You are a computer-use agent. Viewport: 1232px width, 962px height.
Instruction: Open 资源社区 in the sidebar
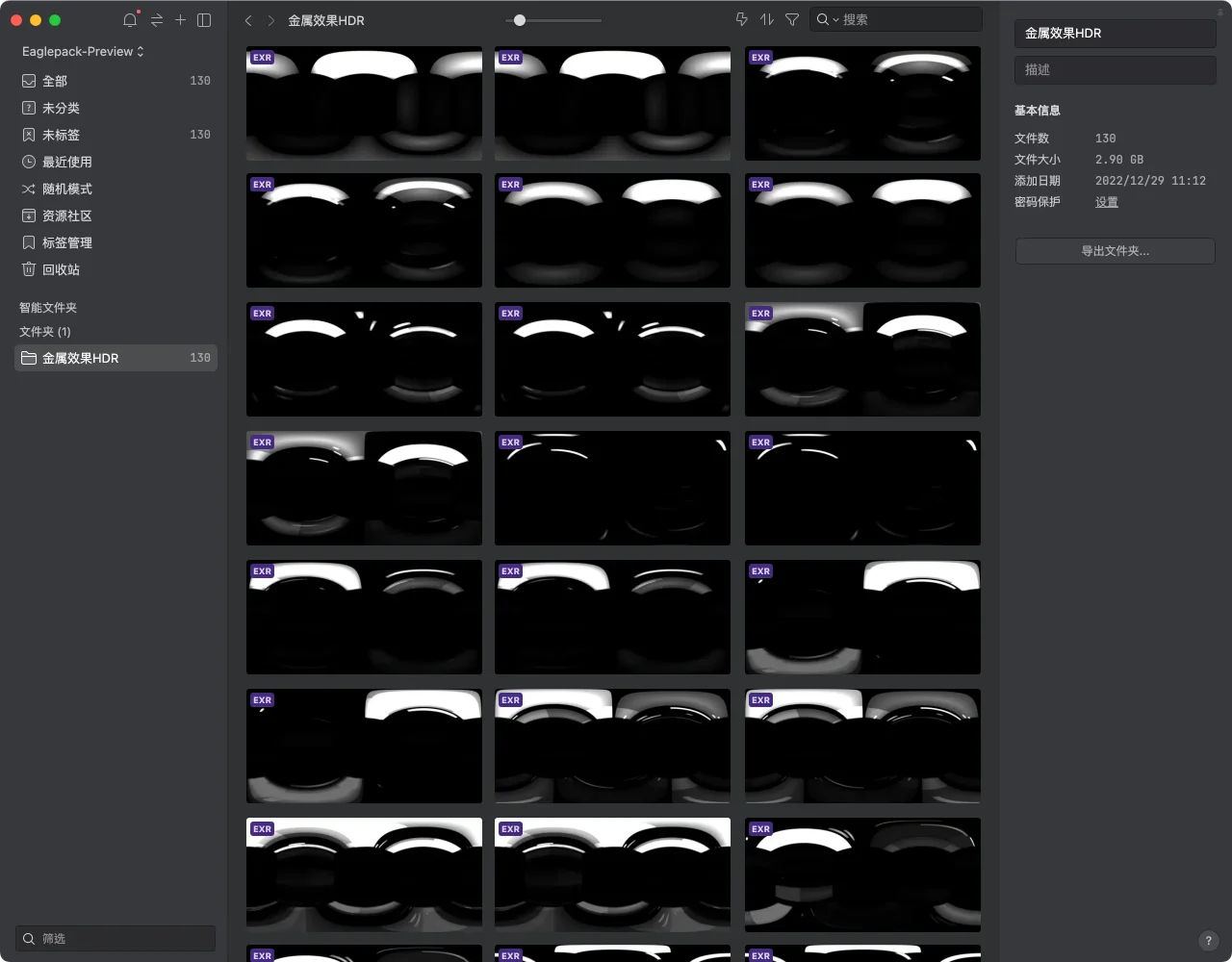pos(115,215)
